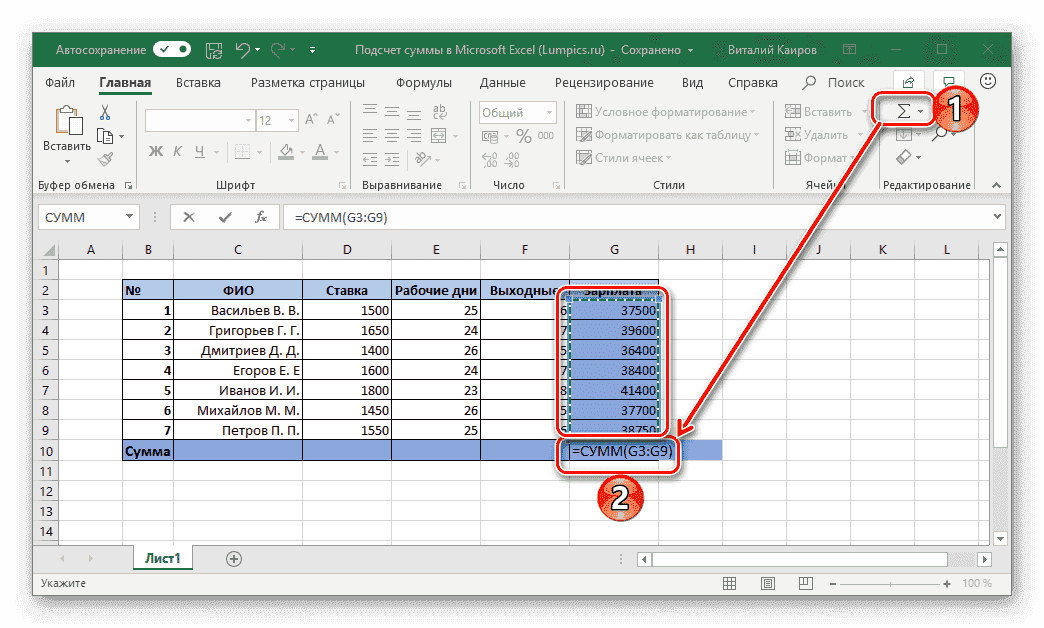Click the Insert Function fx icon
This screenshot has width=1044, height=628.
[x=260, y=217]
